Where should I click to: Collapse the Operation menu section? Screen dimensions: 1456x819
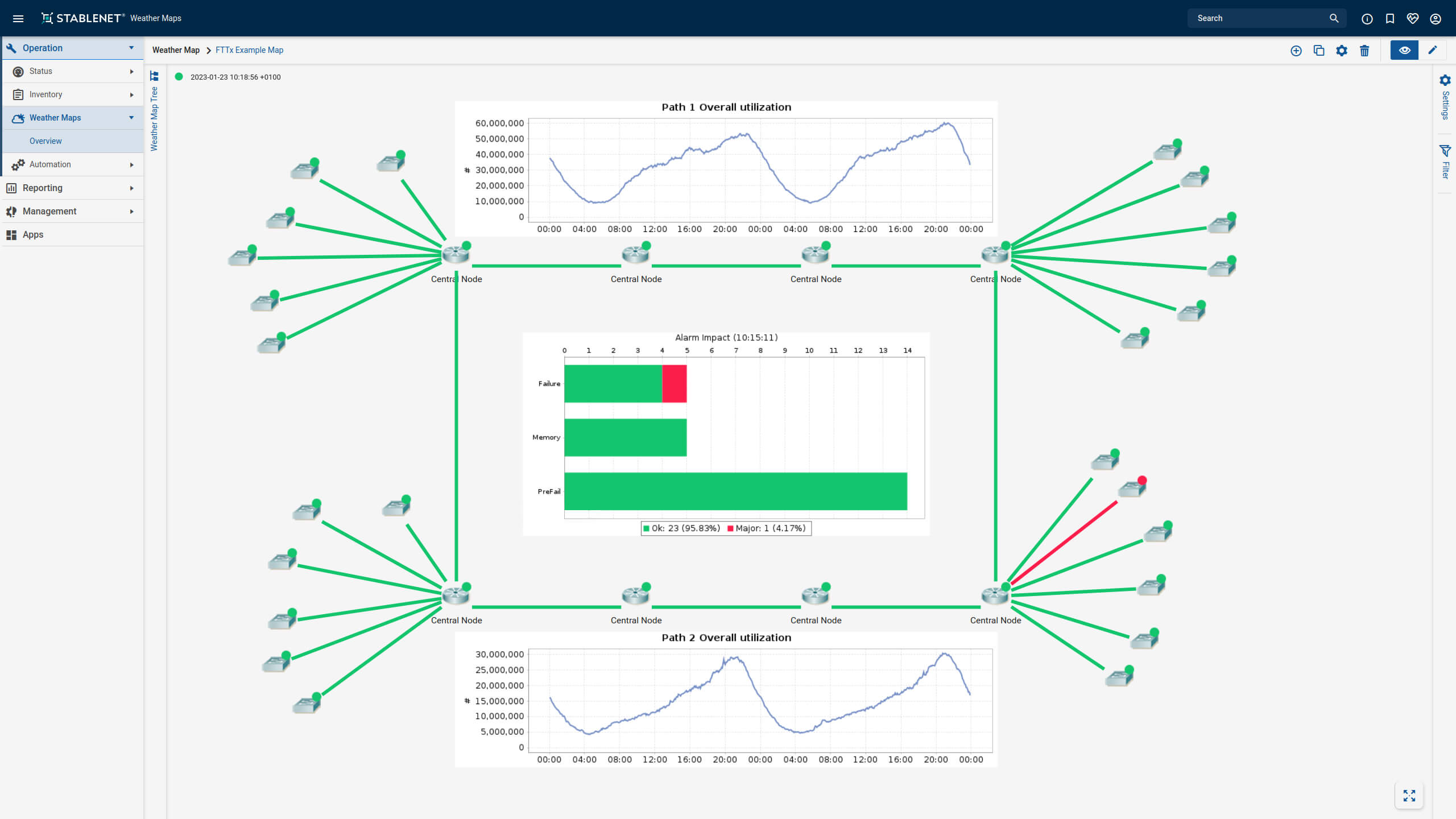(73, 48)
